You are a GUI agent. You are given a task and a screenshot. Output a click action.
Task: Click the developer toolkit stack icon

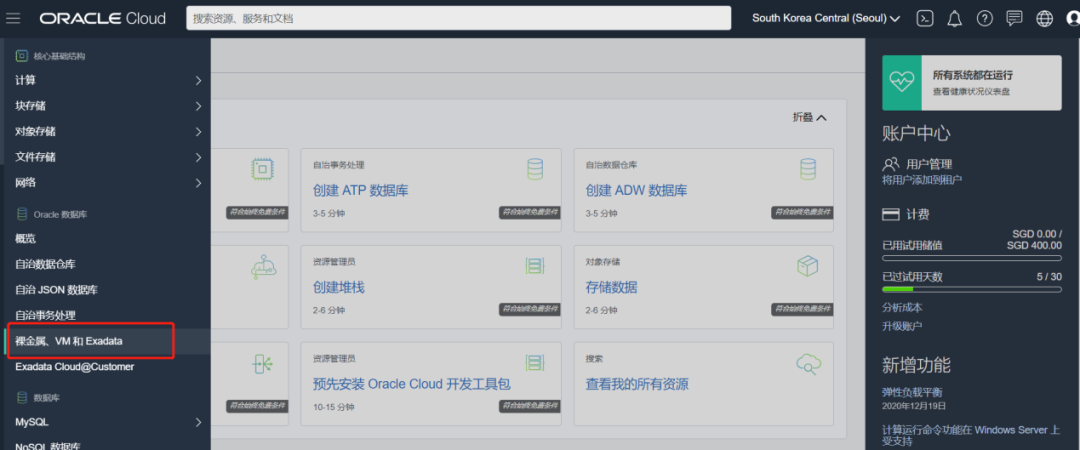[x=534, y=363]
